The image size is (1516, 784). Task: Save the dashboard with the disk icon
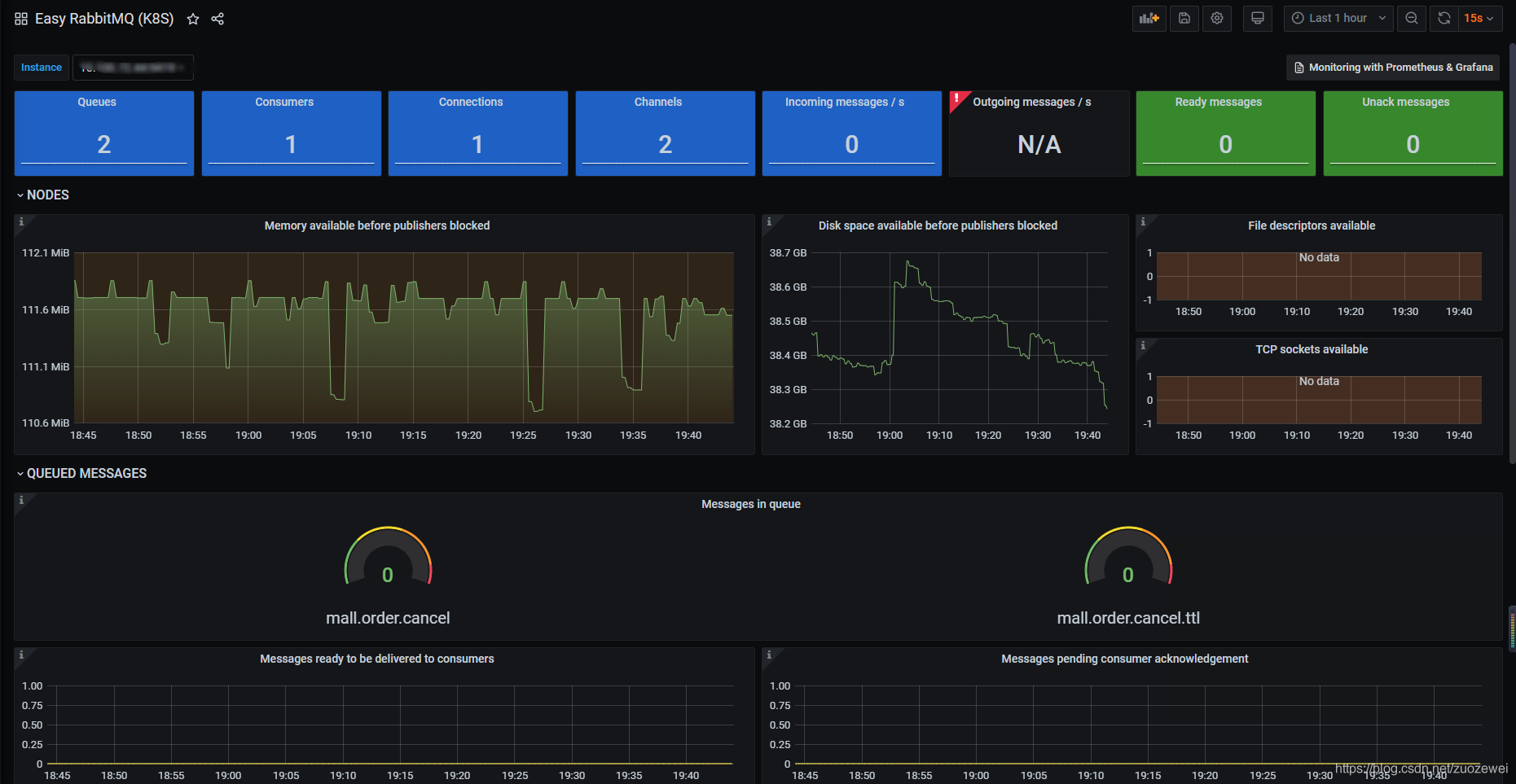pyautogui.click(x=1184, y=19)
